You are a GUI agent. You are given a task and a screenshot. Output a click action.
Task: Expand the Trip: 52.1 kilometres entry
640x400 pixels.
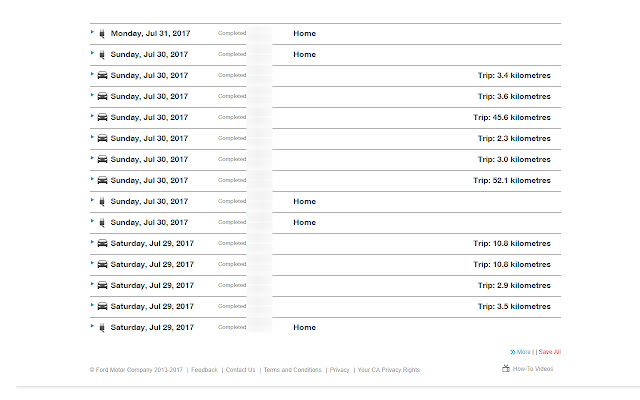point(92,179)
